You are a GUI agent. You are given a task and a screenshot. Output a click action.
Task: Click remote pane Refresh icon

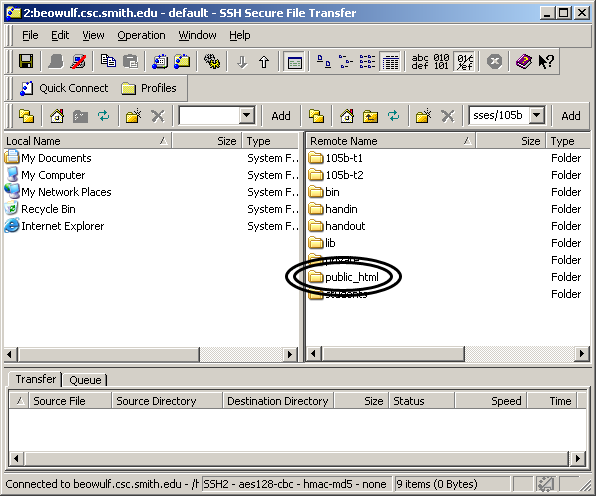click(x=393, y=116)
